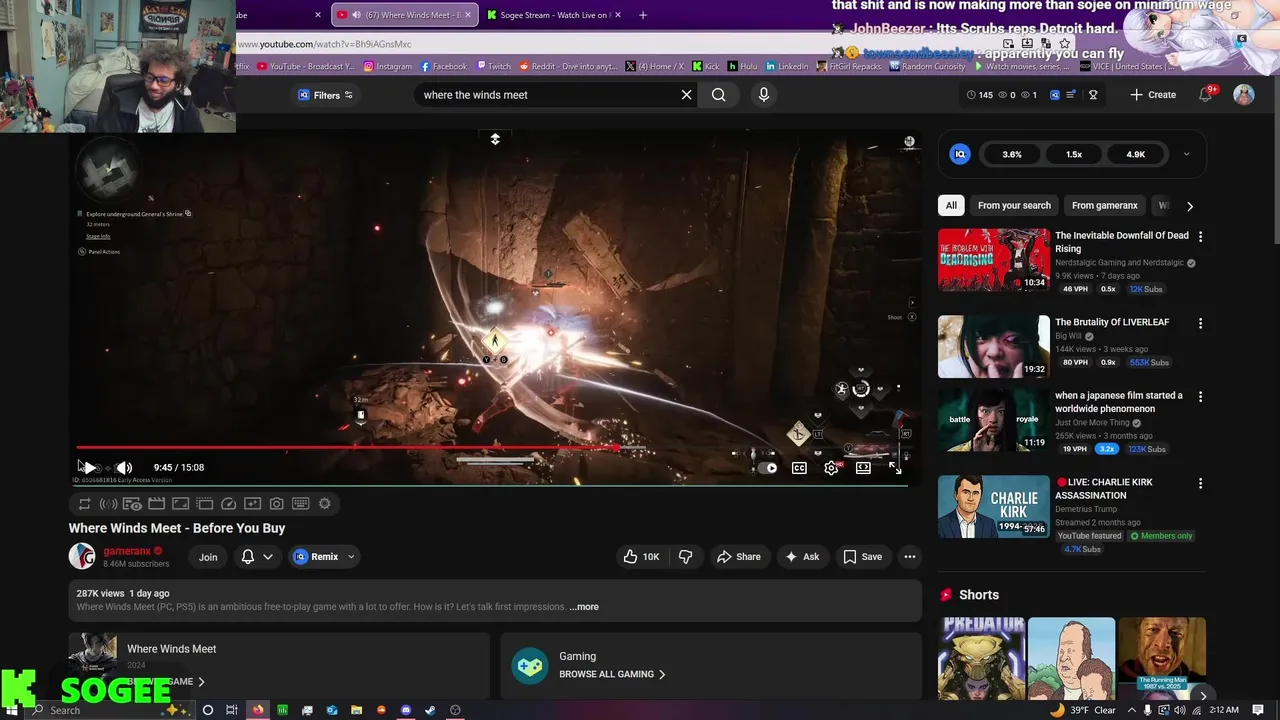The height and width of the screenshot is (720, 1280).
Task: Open Steam from the taskbar
Action: coord(430,710)
